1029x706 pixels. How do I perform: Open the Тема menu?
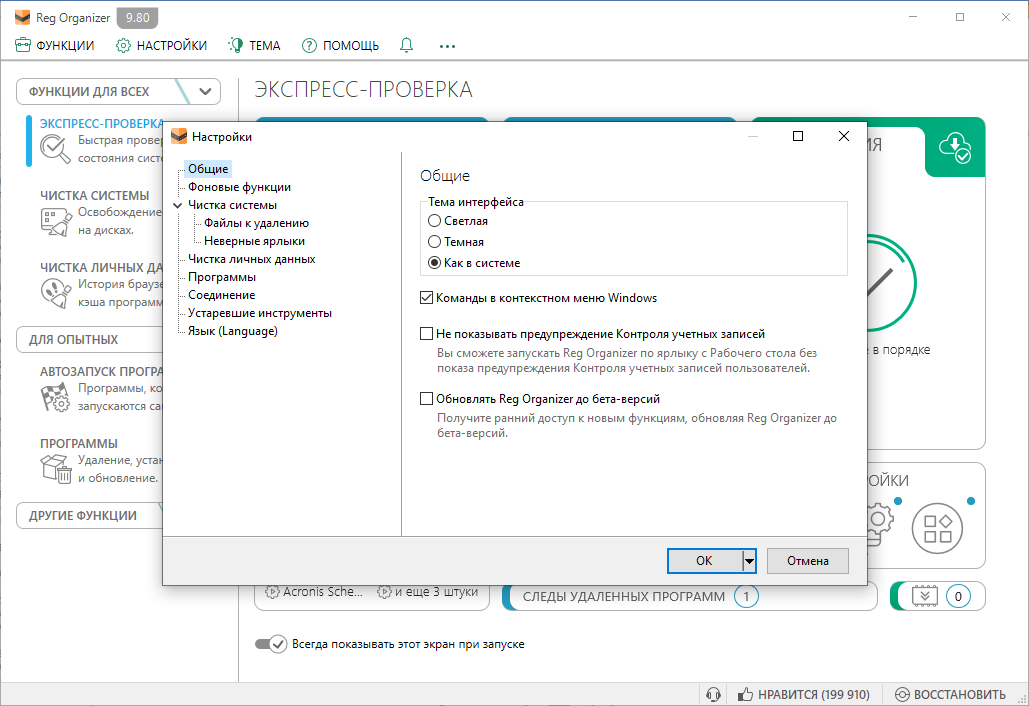coord(254,45)
